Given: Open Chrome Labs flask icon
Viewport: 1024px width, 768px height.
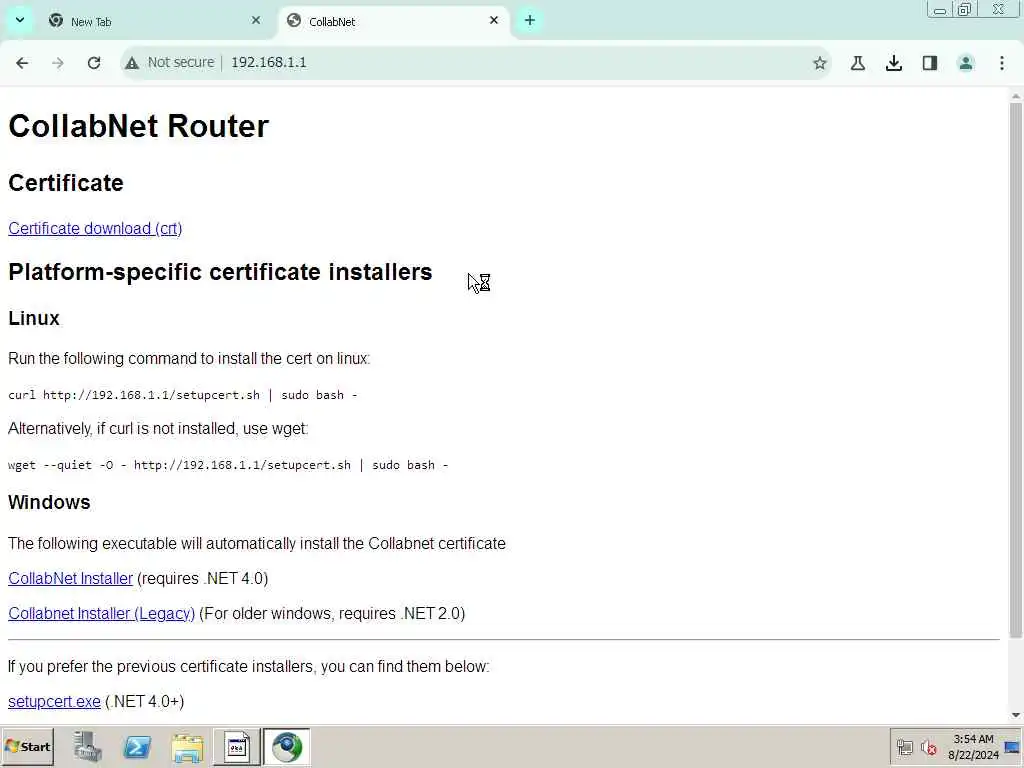Looking at the screenshot, I should click(858, 63).
